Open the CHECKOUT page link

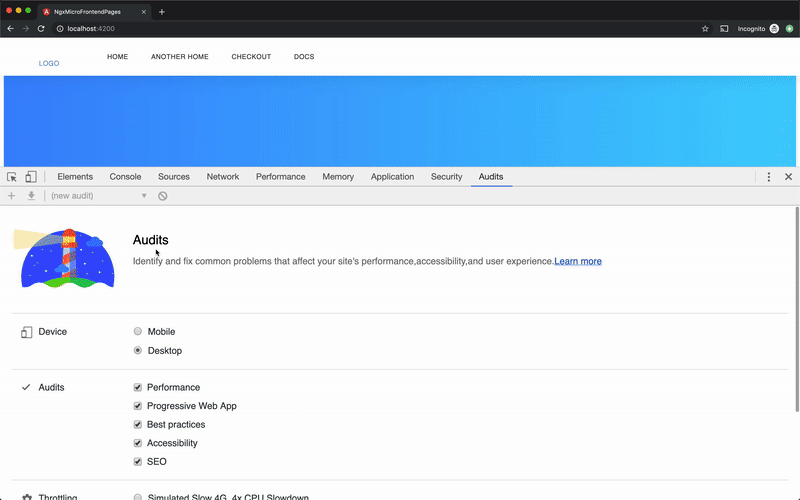(251, 57)
